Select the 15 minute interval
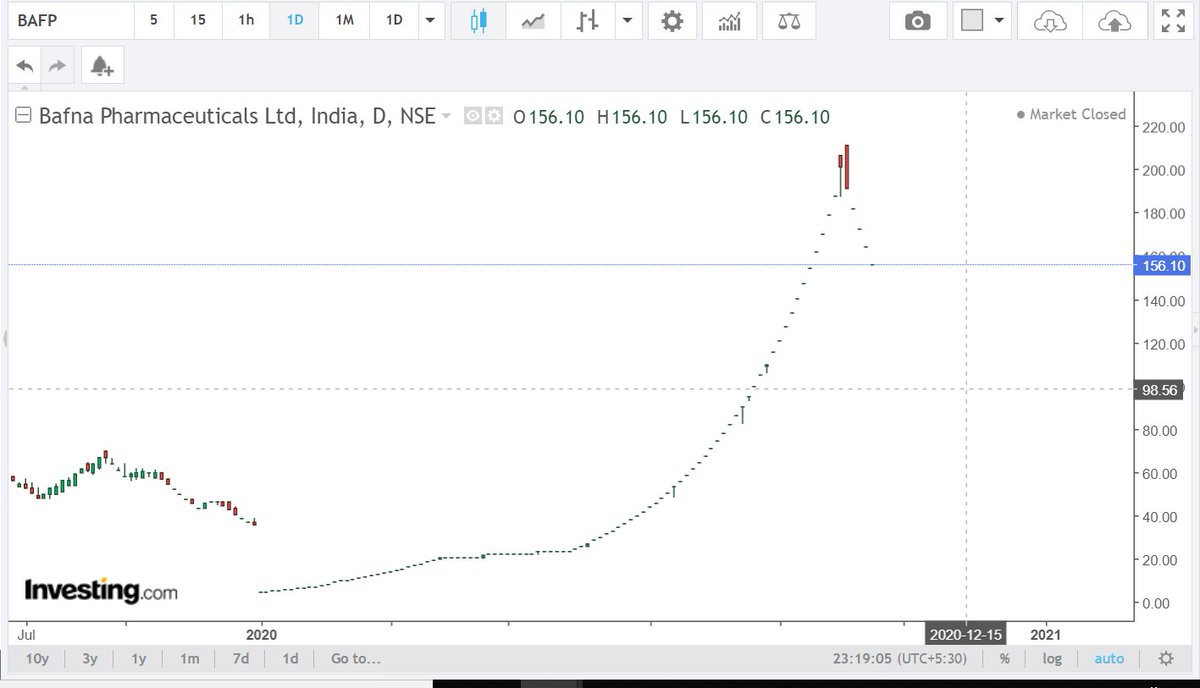Viewport: 1200px width, 688px height. (198, 20)
